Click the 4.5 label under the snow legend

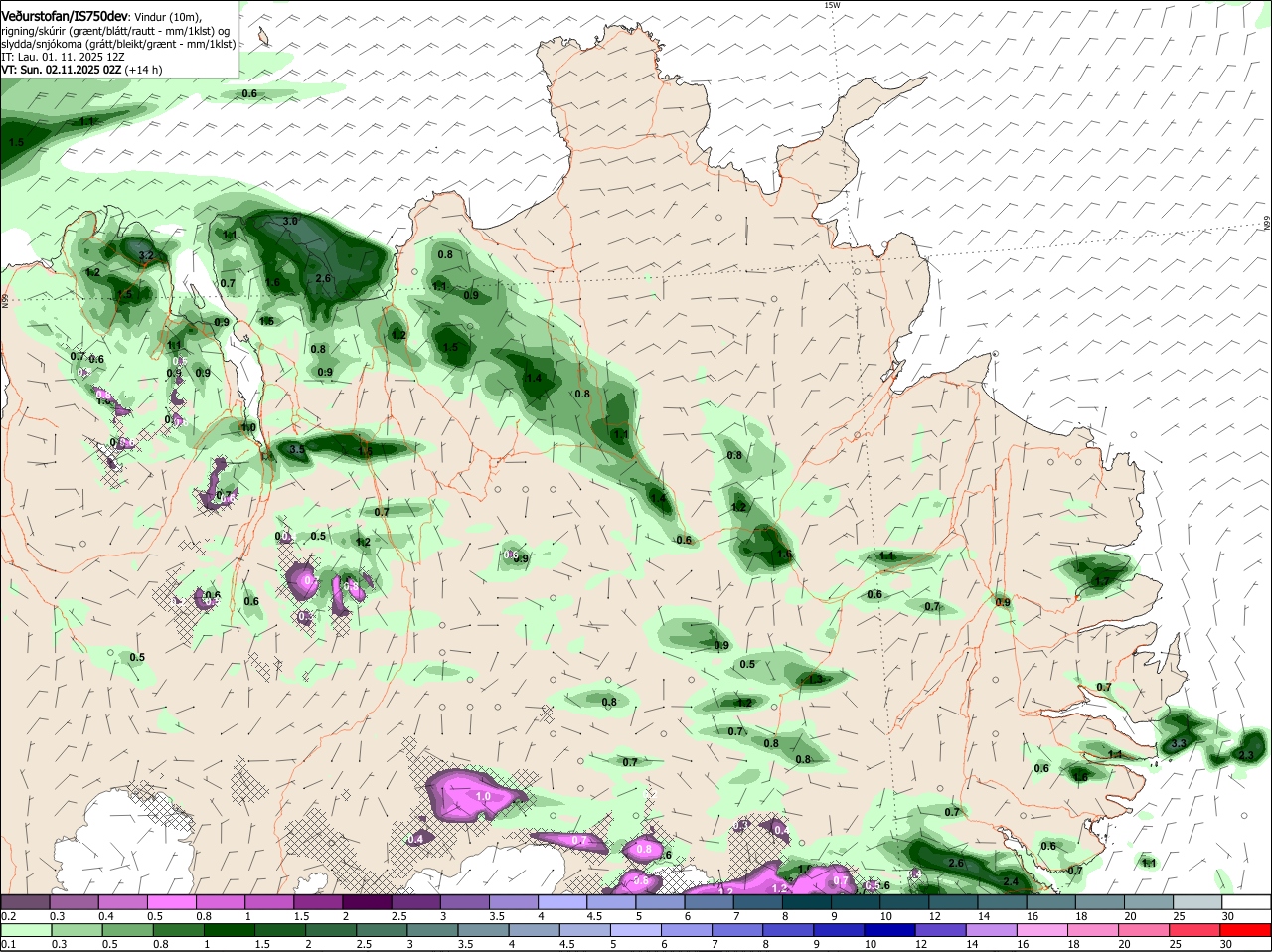coord(596,915)
